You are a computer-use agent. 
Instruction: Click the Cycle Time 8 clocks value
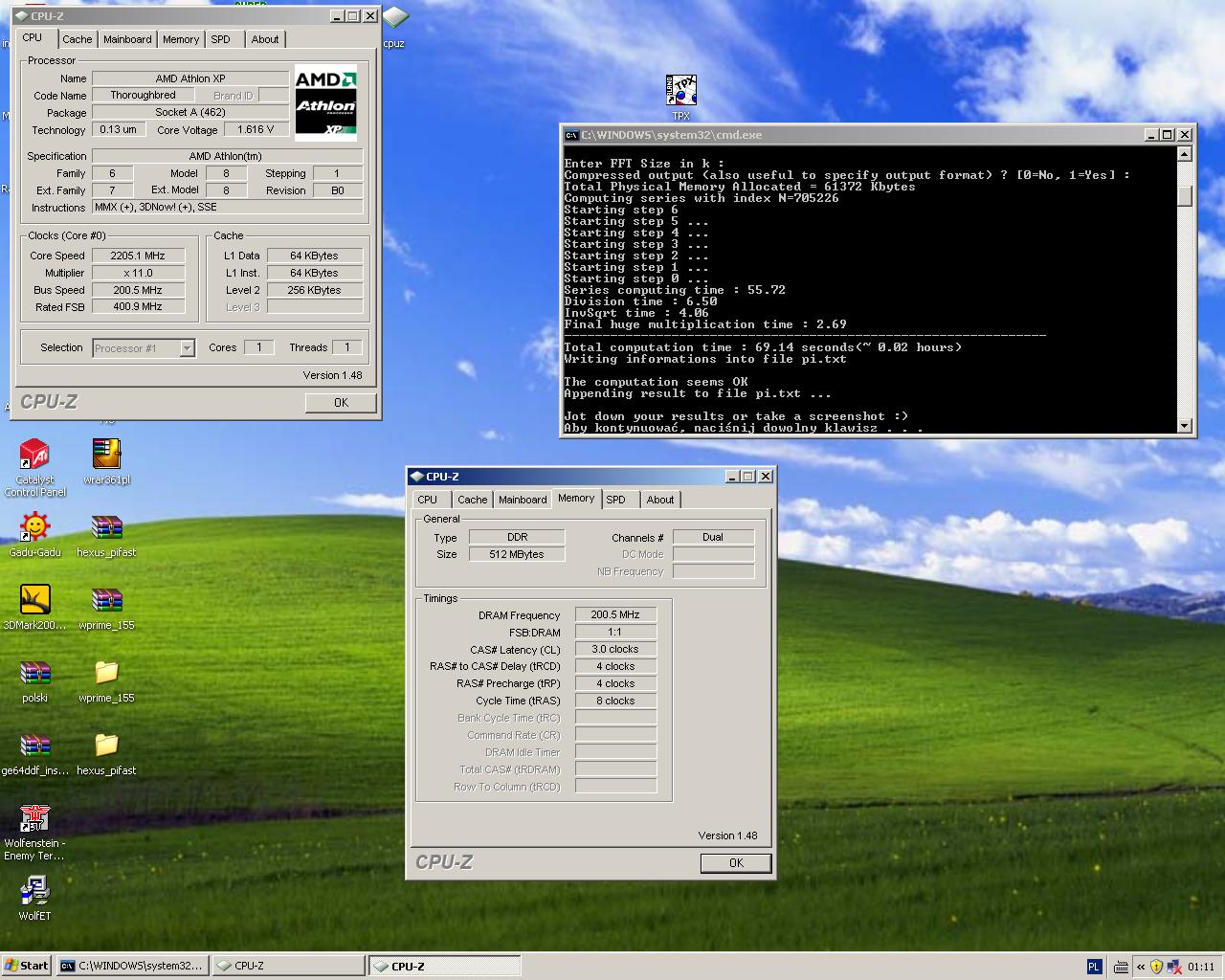pos(615,702)
